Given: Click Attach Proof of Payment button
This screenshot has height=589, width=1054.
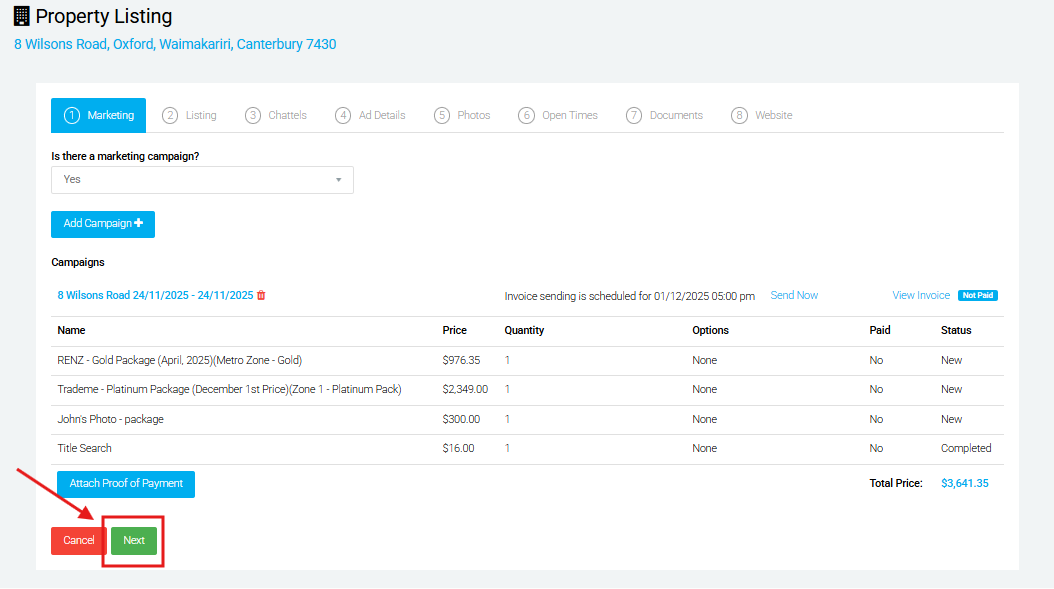Looking at the screenshot, I should pos(126,484).
